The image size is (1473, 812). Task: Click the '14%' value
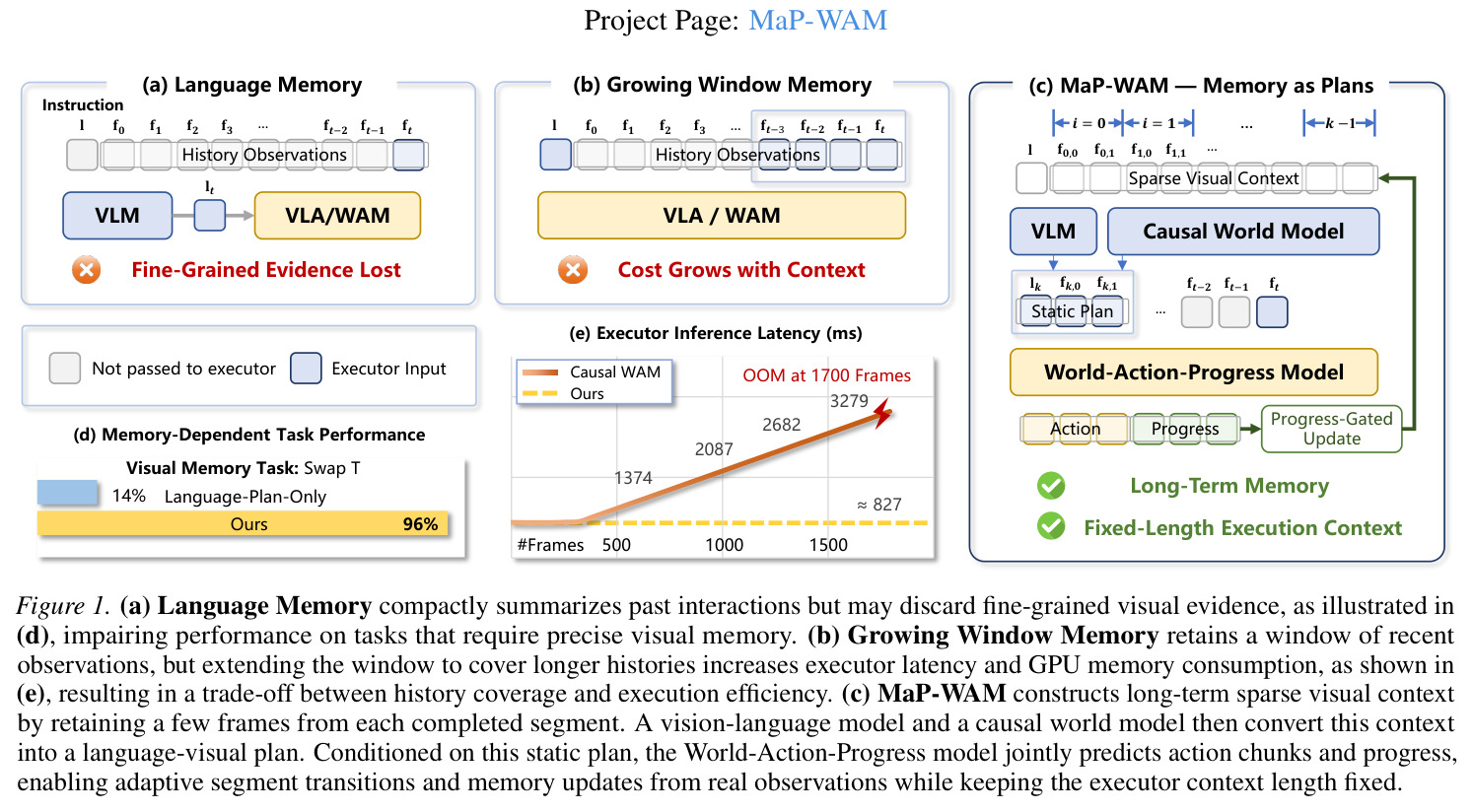click(128, 496)
